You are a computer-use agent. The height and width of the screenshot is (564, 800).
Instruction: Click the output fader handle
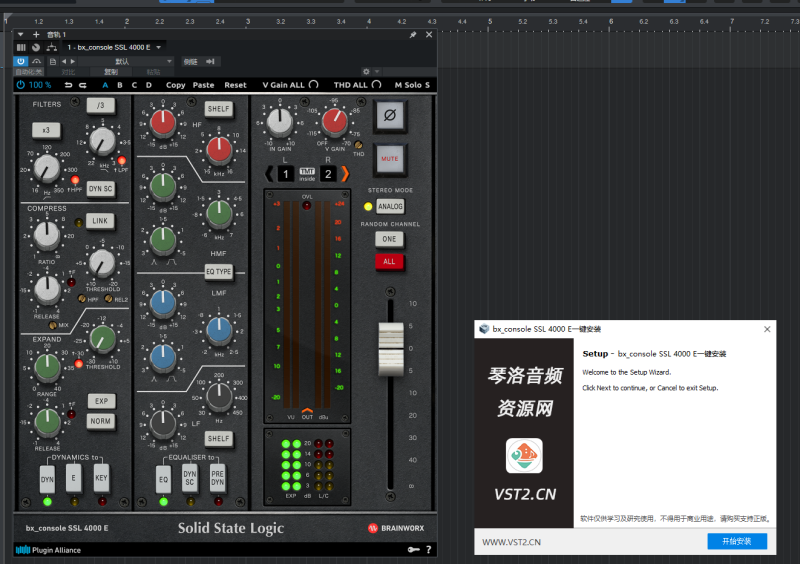coord(391,349)
